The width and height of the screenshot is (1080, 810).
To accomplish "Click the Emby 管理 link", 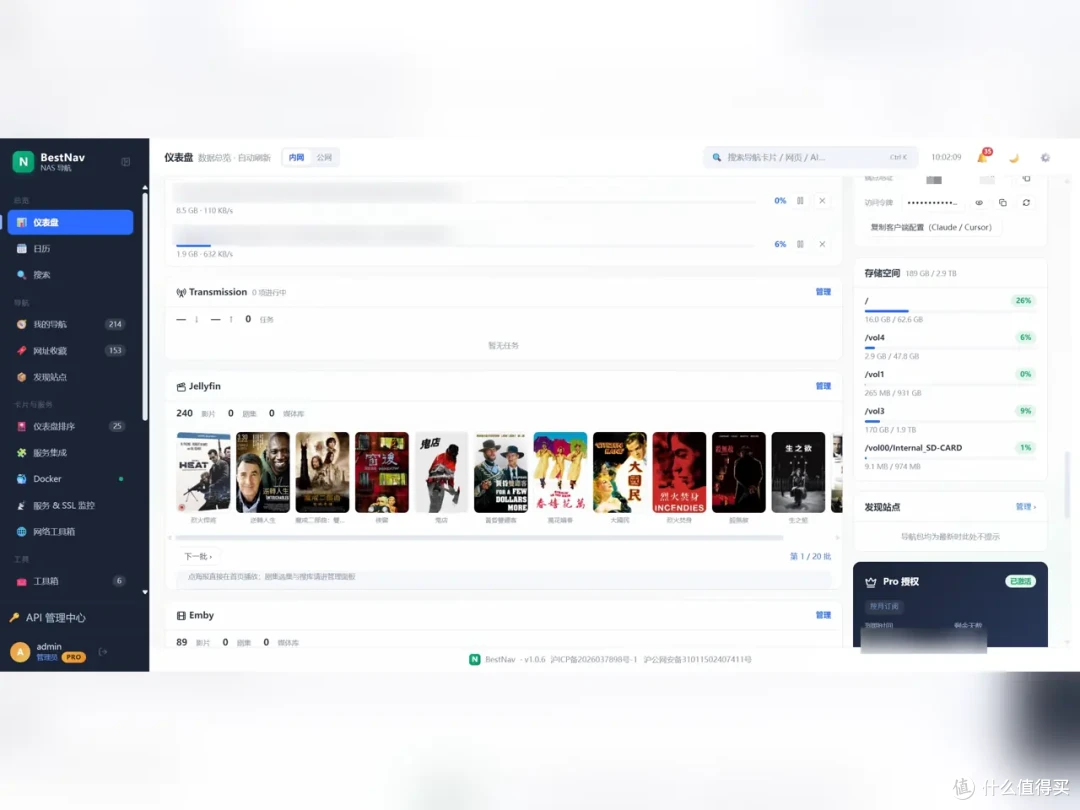I will pos(823,615).
